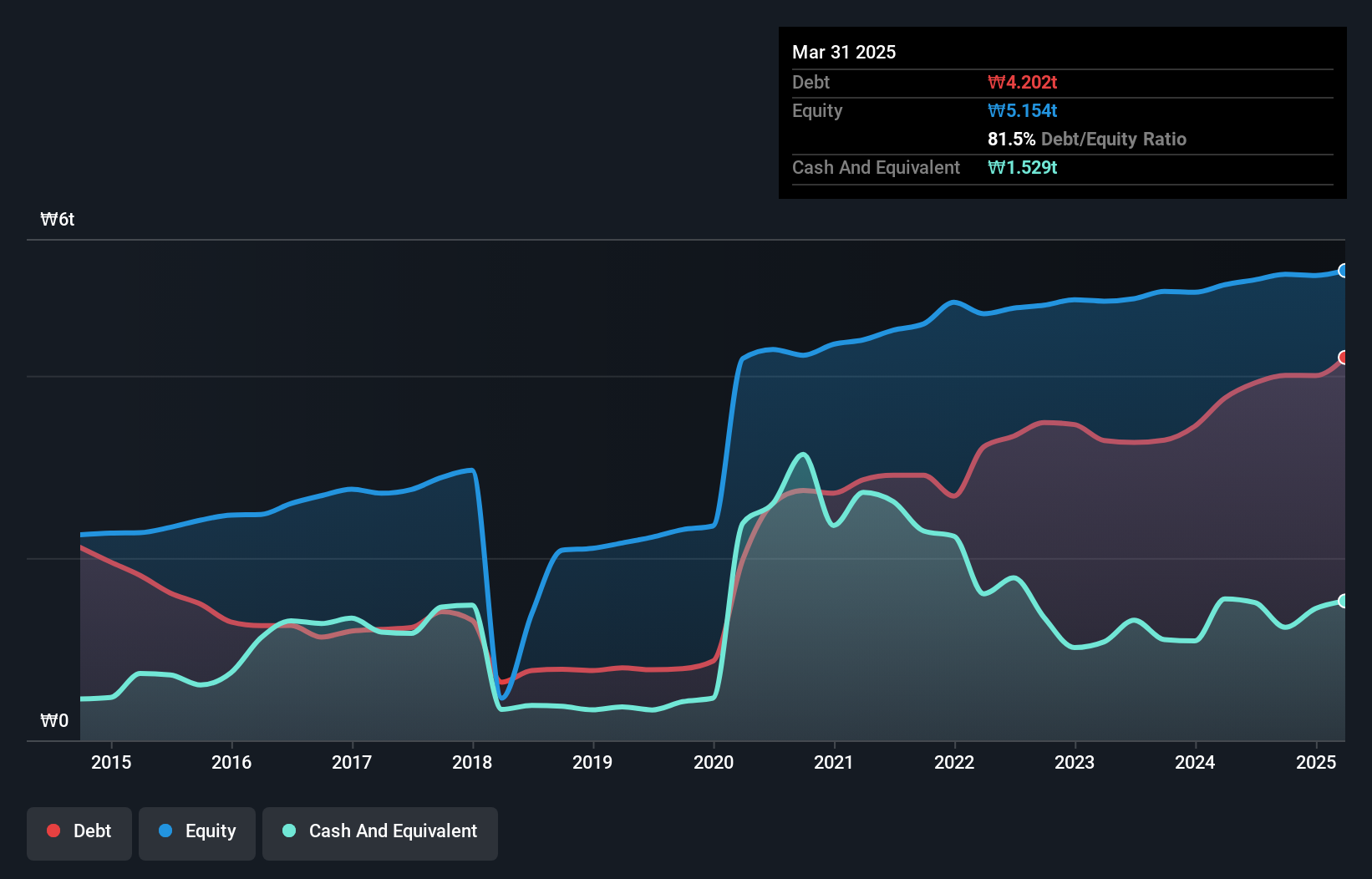
Task: Select the 2018 x-axis label
Action: (x=472, y=762)
